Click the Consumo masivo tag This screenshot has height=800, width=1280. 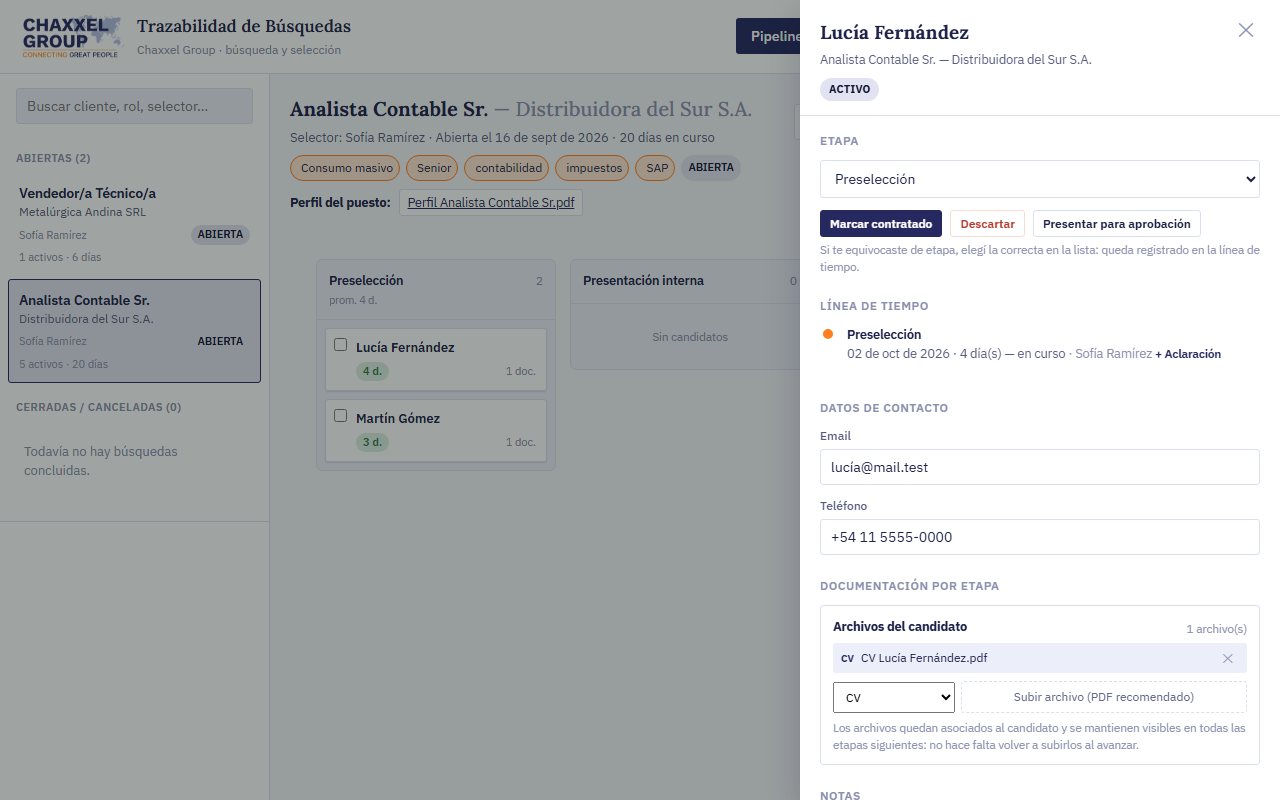345,168
